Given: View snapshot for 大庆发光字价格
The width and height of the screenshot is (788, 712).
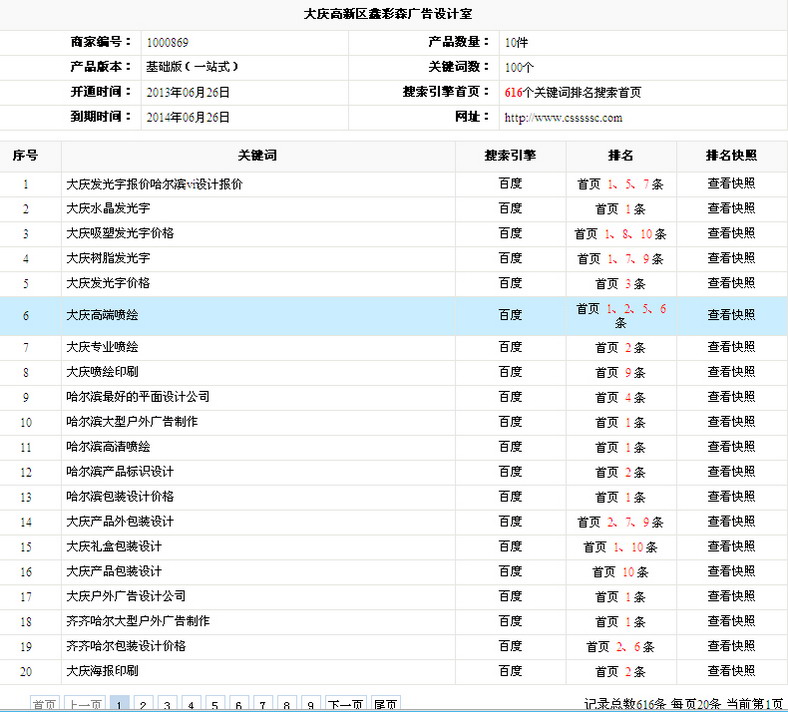Looking at the screenshot, I should click(731, 283).
